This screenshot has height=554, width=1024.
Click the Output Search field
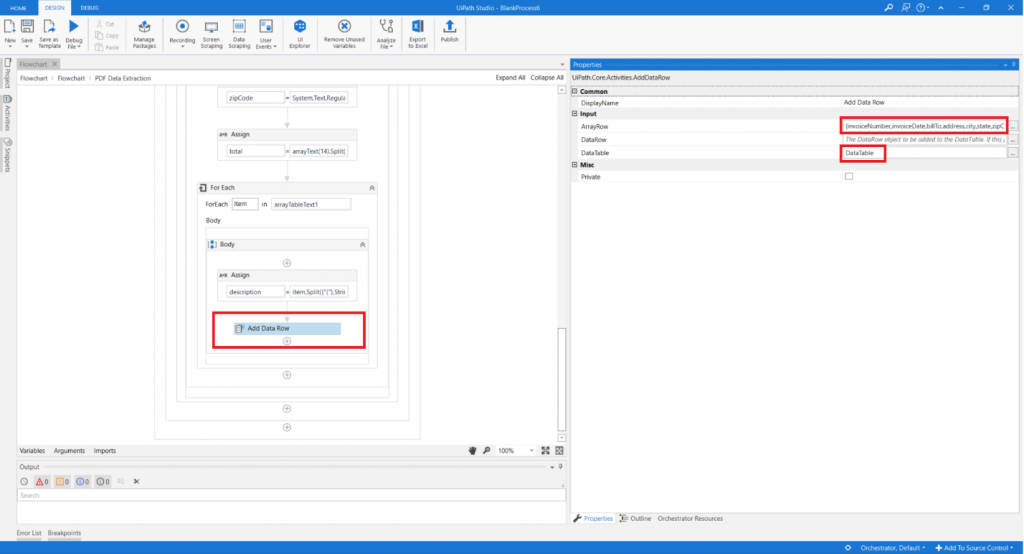291,496
